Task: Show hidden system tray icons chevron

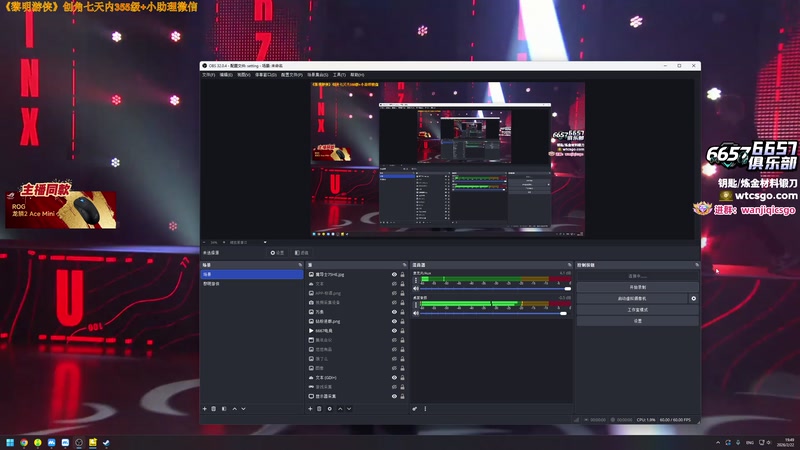Action: point(718,442)
